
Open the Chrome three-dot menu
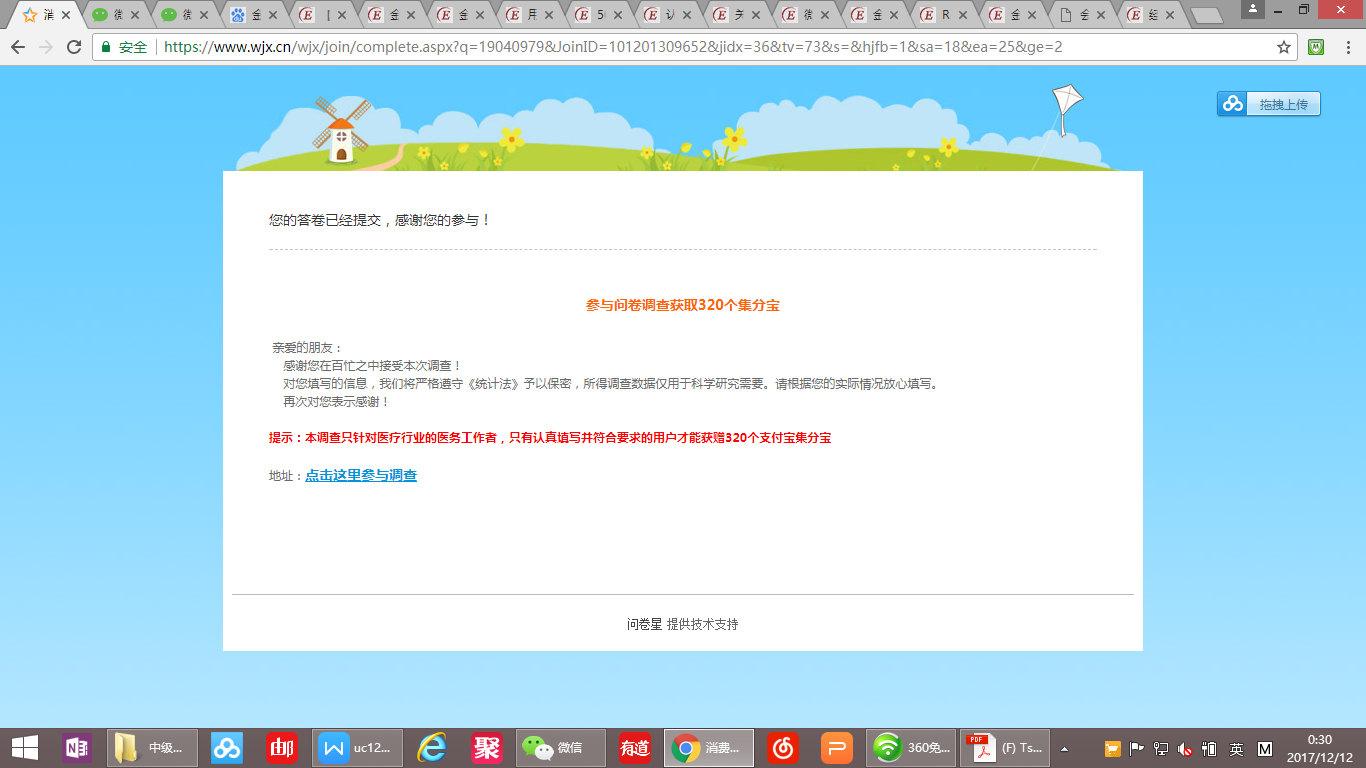[1347, 47]
